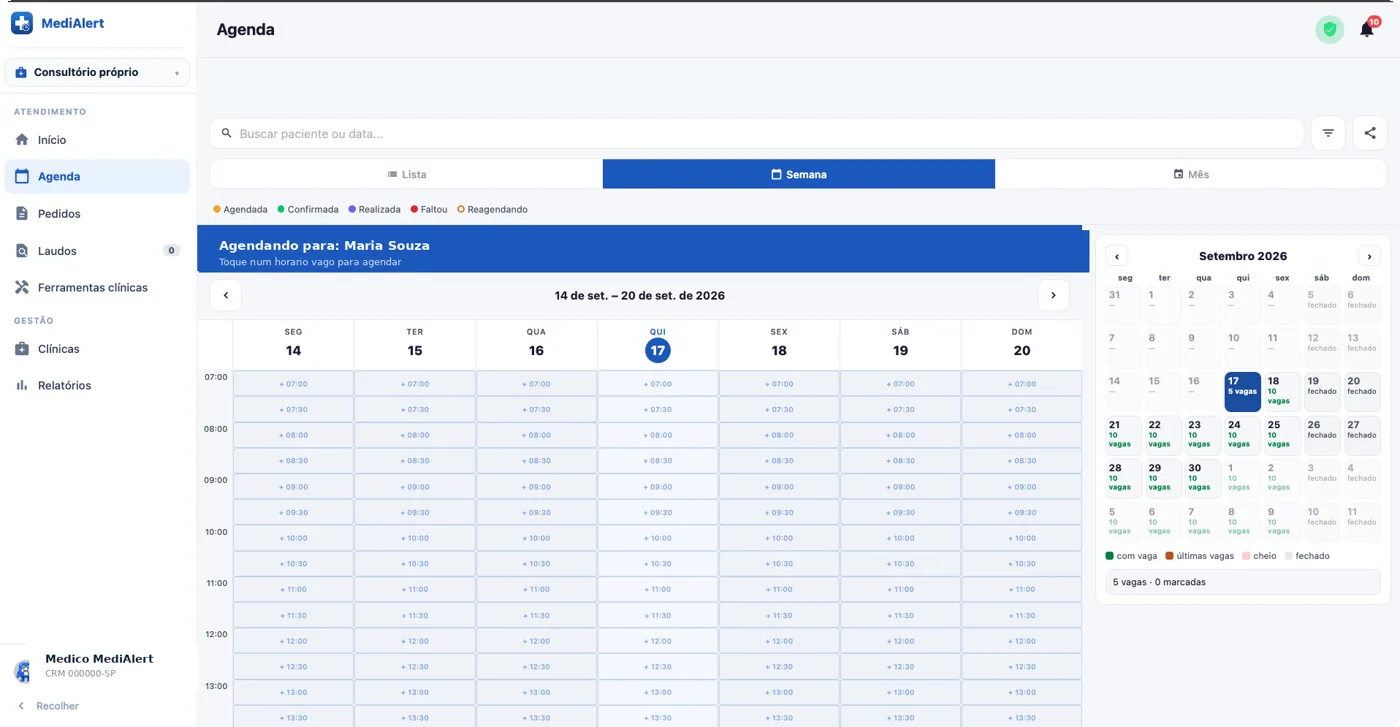
Task: Click the Pedidos document icon
Action: pyautogui.click(x=22, y=214)
